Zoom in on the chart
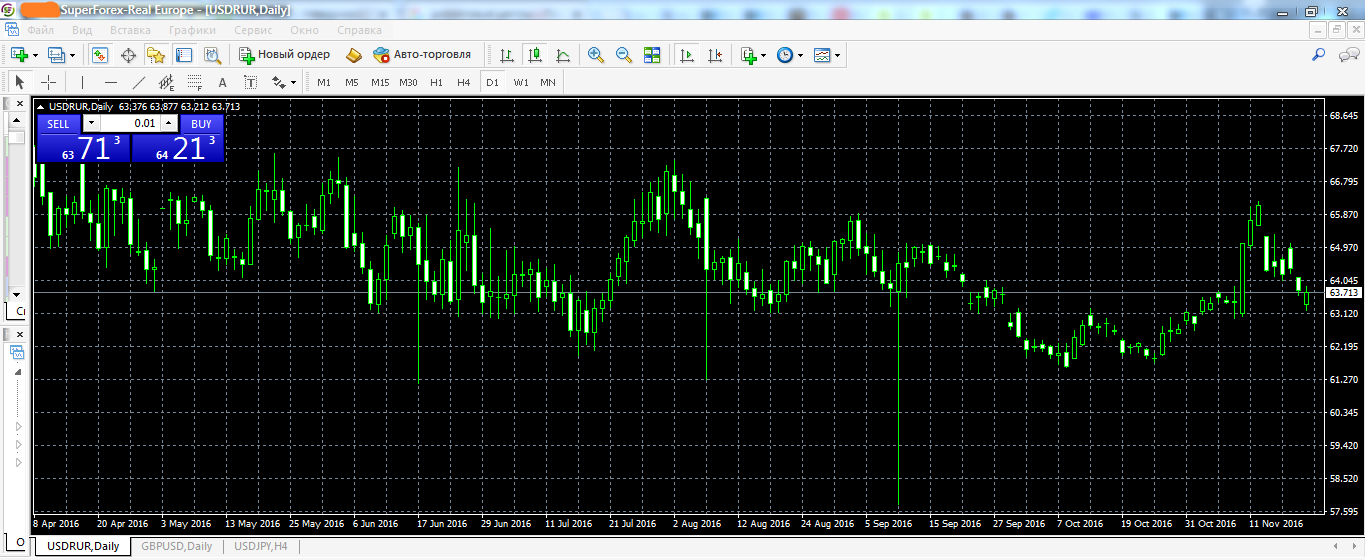This screenshot has width=1365, height=560. (596, 55)
